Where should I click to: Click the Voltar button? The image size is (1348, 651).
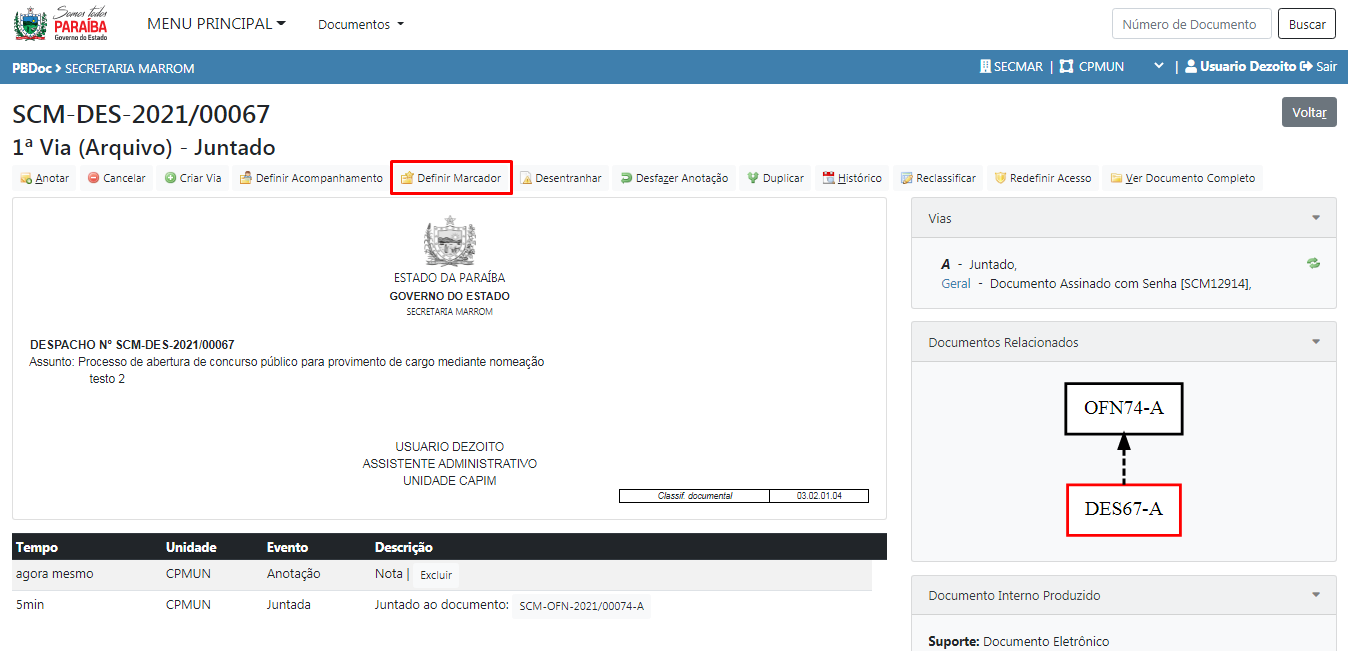tap(1308, 112)
